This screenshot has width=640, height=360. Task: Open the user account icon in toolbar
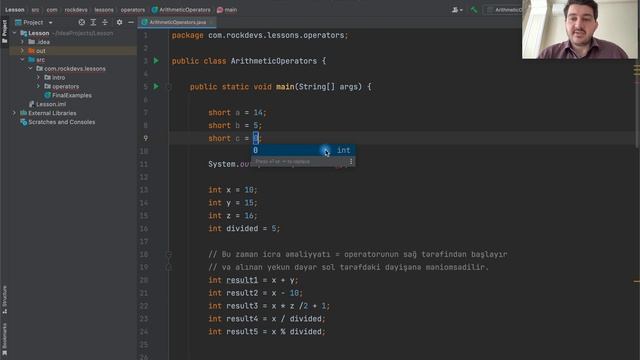457,9
